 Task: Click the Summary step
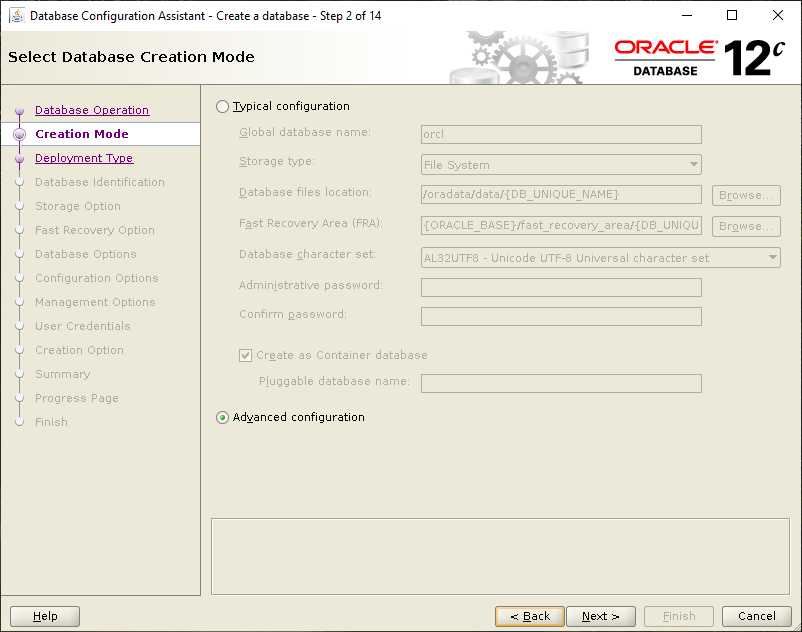[x=62, y=374]
